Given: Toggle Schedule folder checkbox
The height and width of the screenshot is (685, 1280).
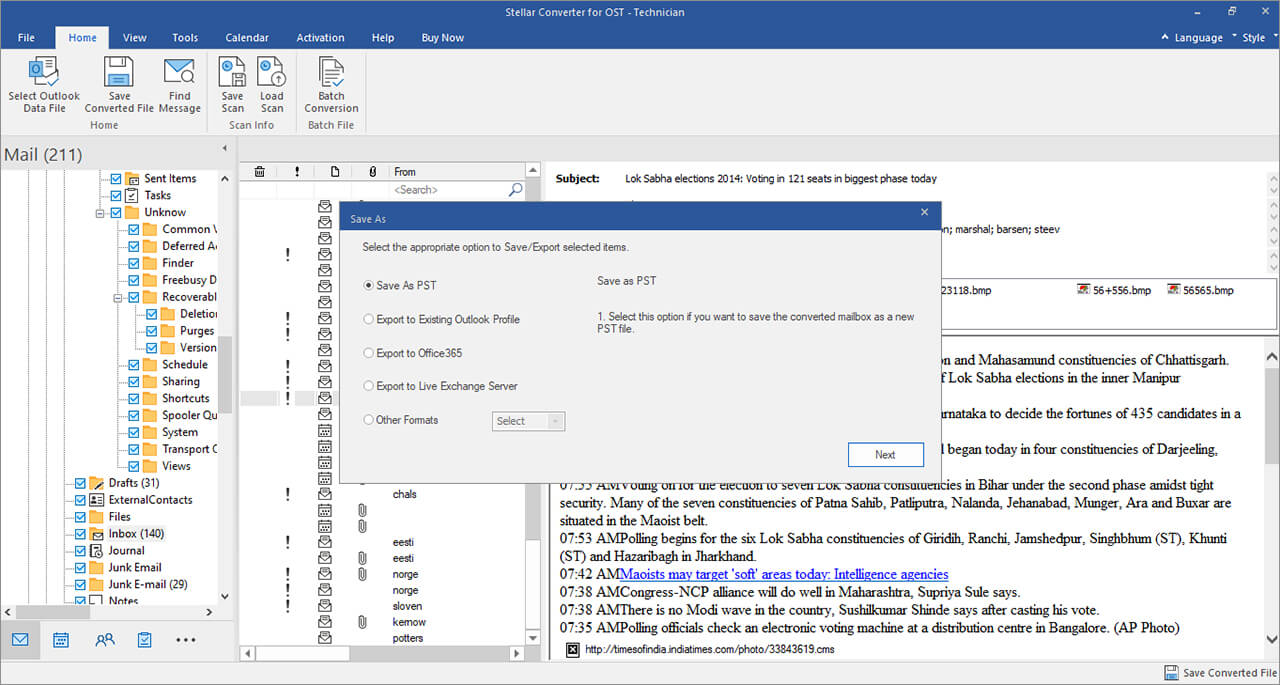Looking at the screenshot, I should coord(134,365).
